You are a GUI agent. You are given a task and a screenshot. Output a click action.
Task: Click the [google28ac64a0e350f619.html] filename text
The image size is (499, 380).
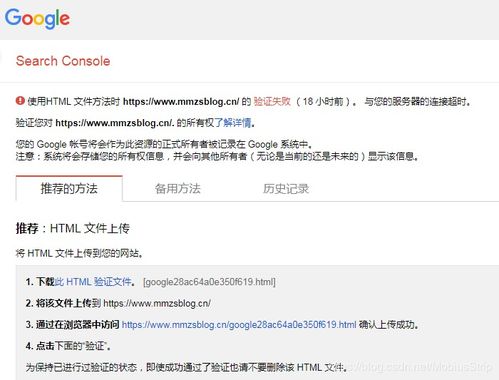(x=209, y=282)
